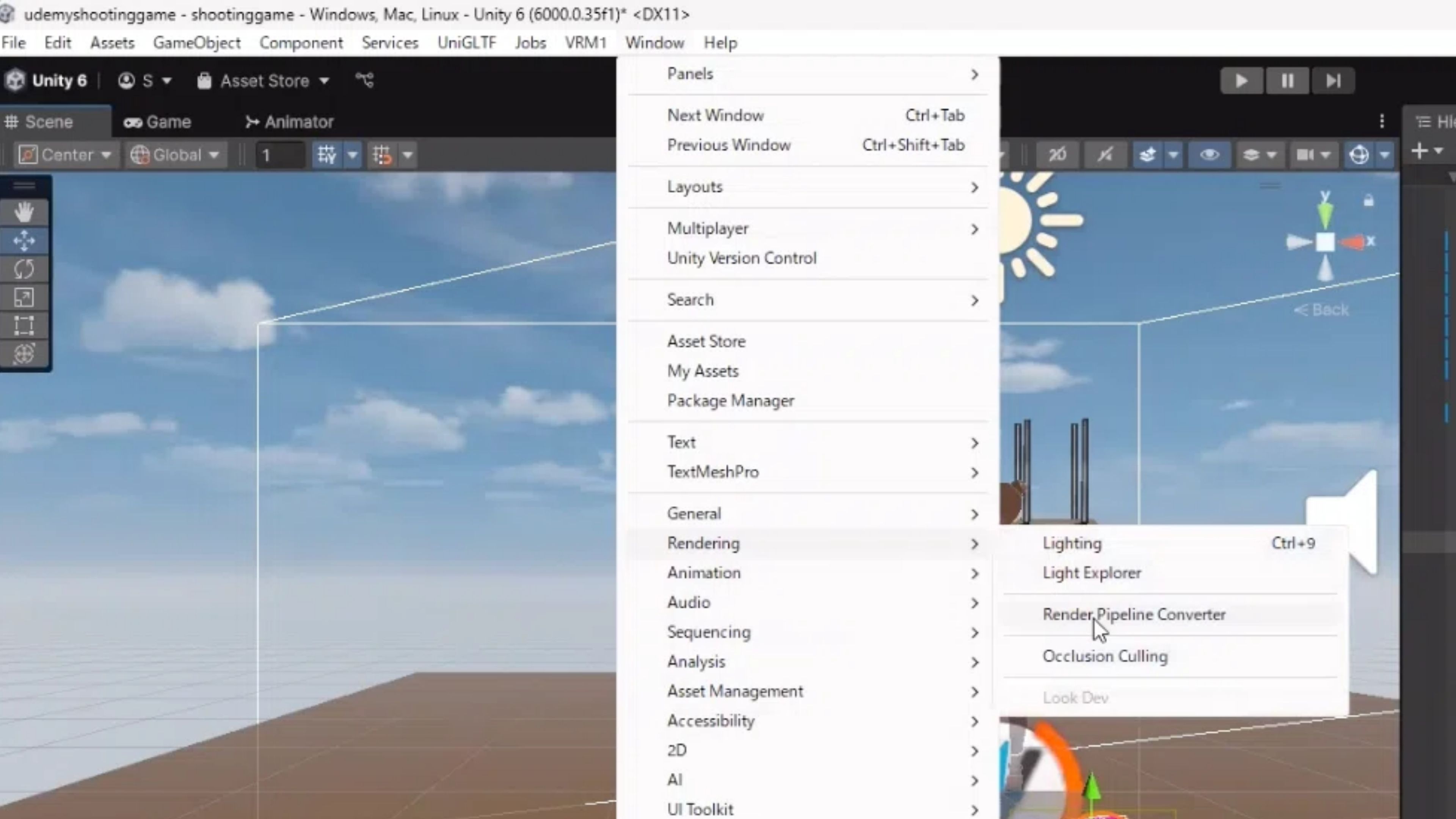Toggle 2D view mode in Scene
The height and width of the screenshot is (819, 1456).
click(1057, 155)
